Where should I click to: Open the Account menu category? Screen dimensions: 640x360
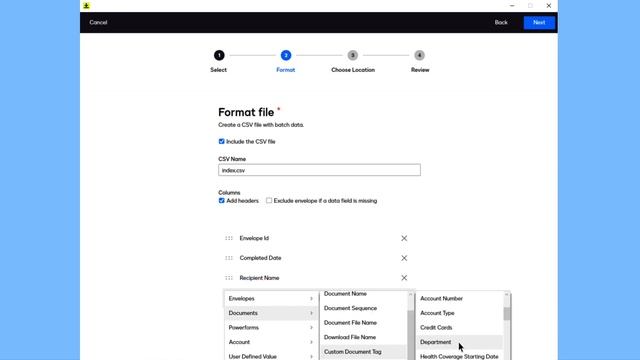[270, 342]
